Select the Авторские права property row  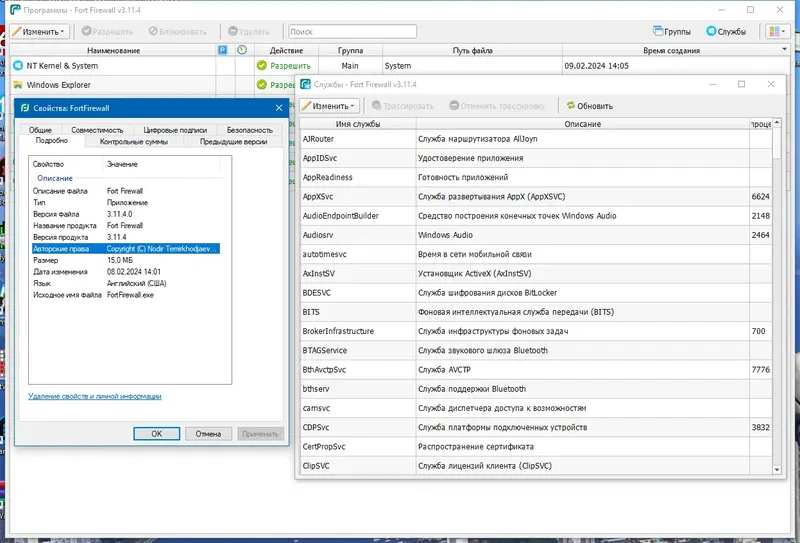(x=126, y=249)
